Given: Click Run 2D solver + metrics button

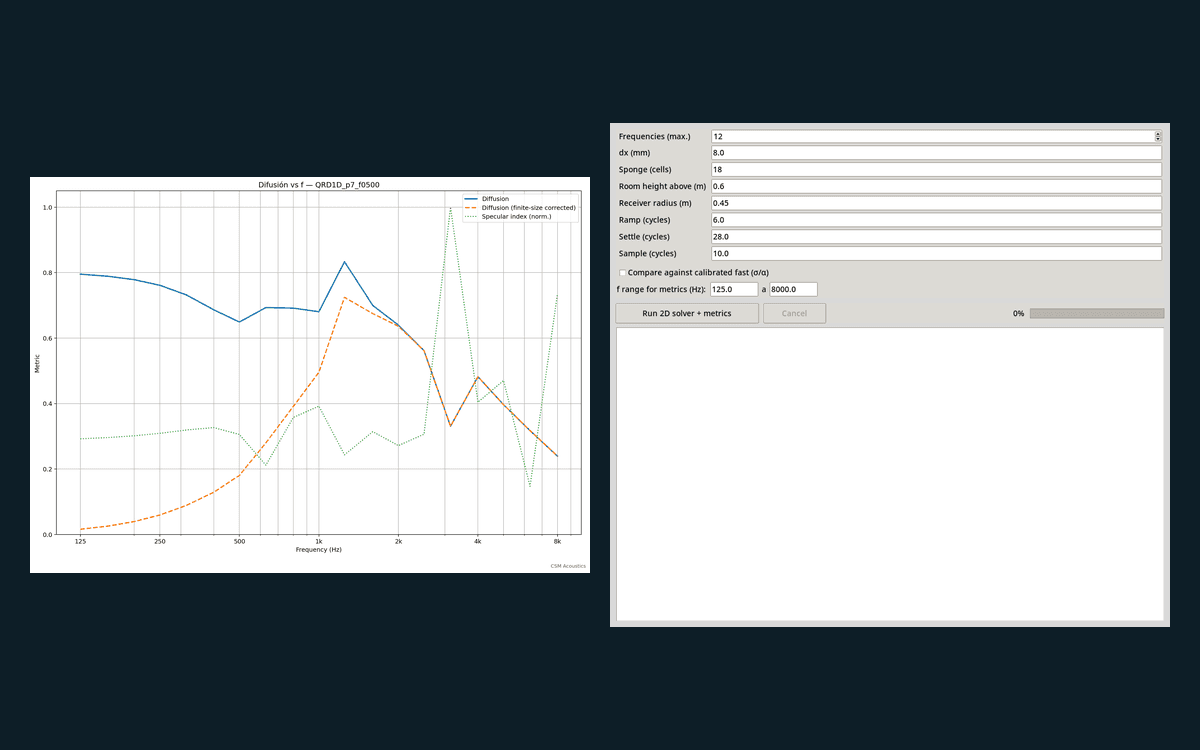Looking at the screenshot, I should tap(686, 313).
